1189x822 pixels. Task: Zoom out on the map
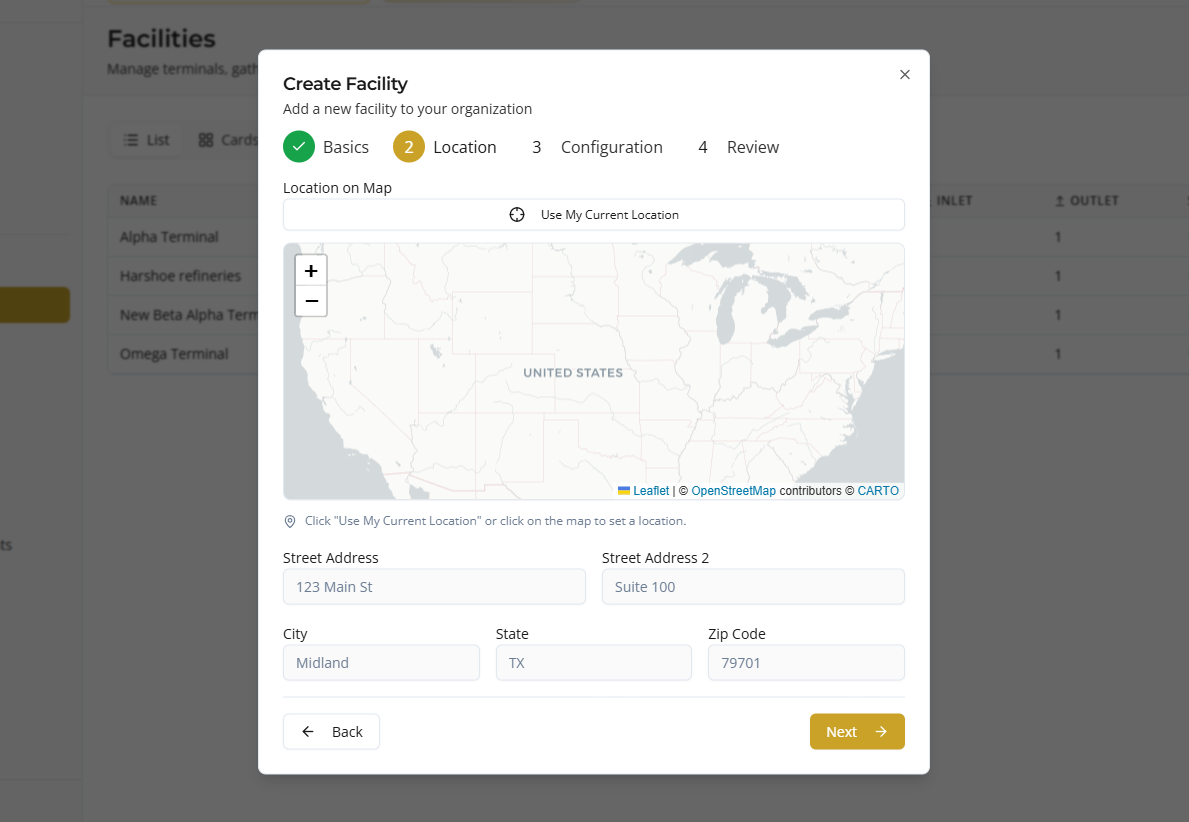pyautogui.click(x=311, y=301)
